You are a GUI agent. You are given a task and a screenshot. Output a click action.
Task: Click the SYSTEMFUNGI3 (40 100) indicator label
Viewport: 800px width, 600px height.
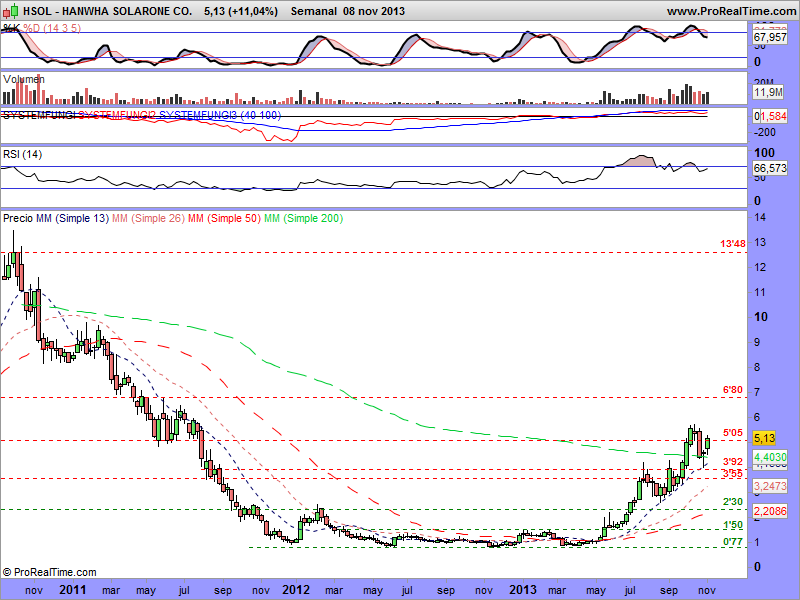tap(220, 115)
